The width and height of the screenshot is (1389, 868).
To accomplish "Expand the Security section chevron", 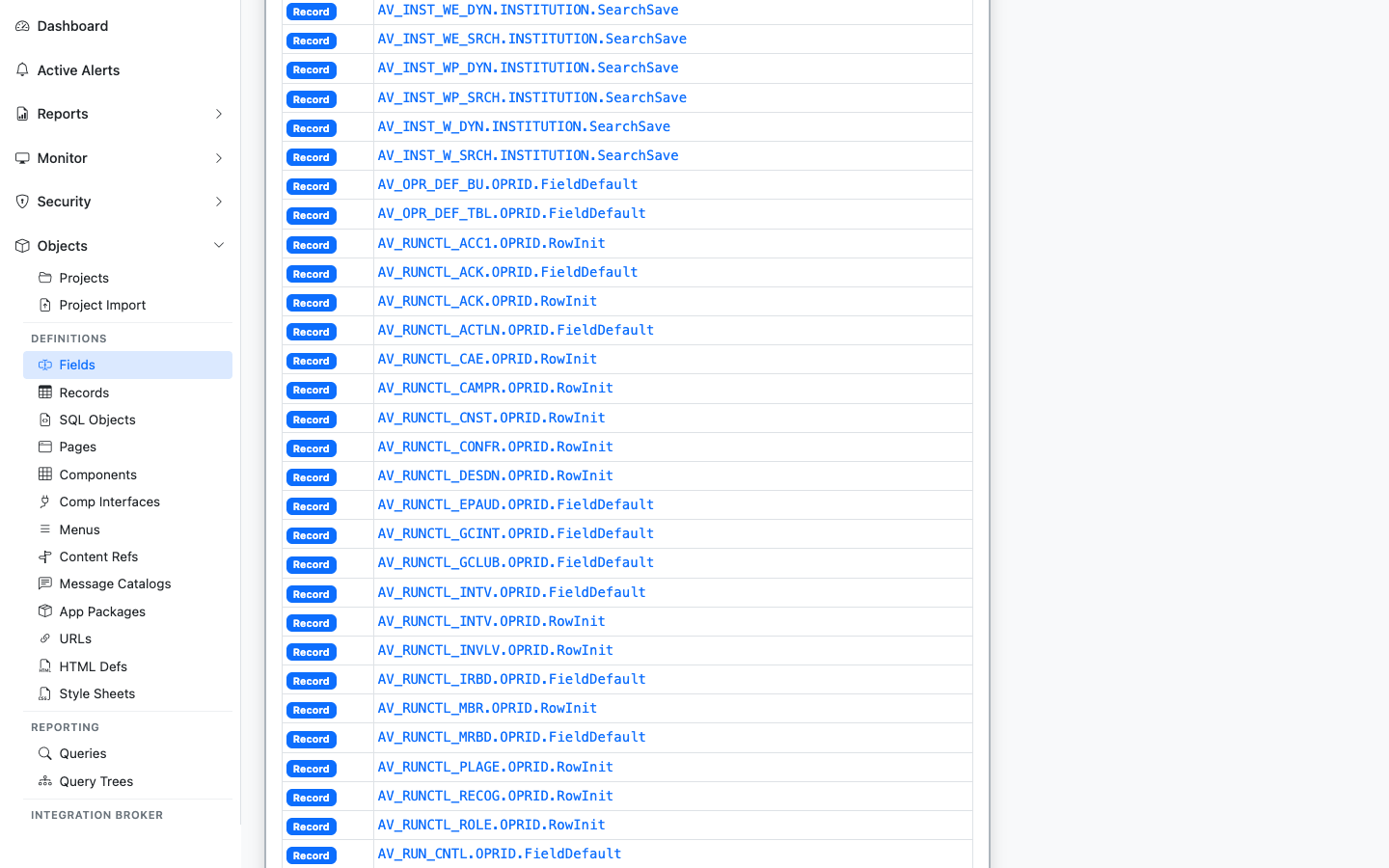I will pyautogui.click(x=219, y=202).
